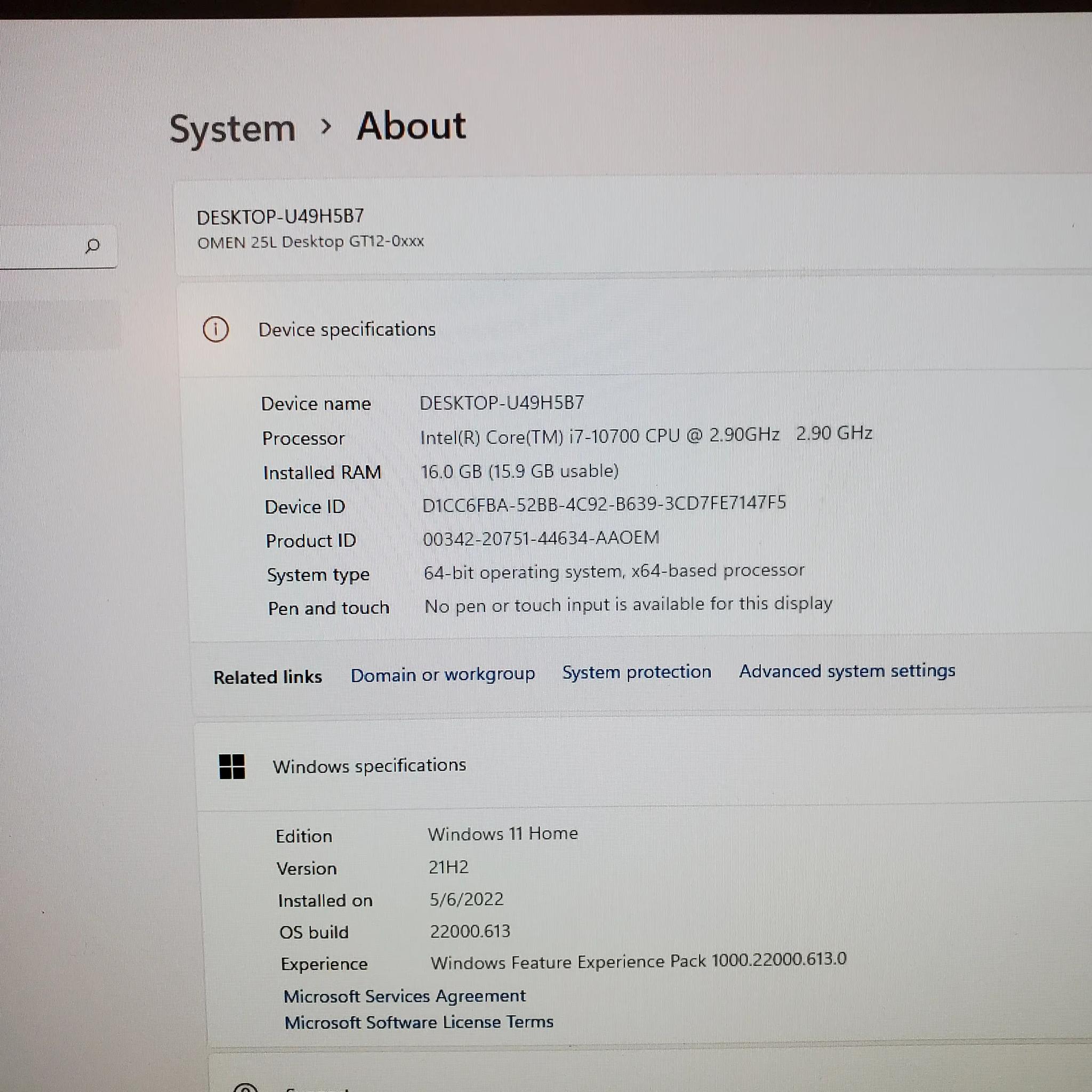Click the Device ID label
Viewport: 1092px width, 1092px height.
pyautogui.click(x=304, y=507)
